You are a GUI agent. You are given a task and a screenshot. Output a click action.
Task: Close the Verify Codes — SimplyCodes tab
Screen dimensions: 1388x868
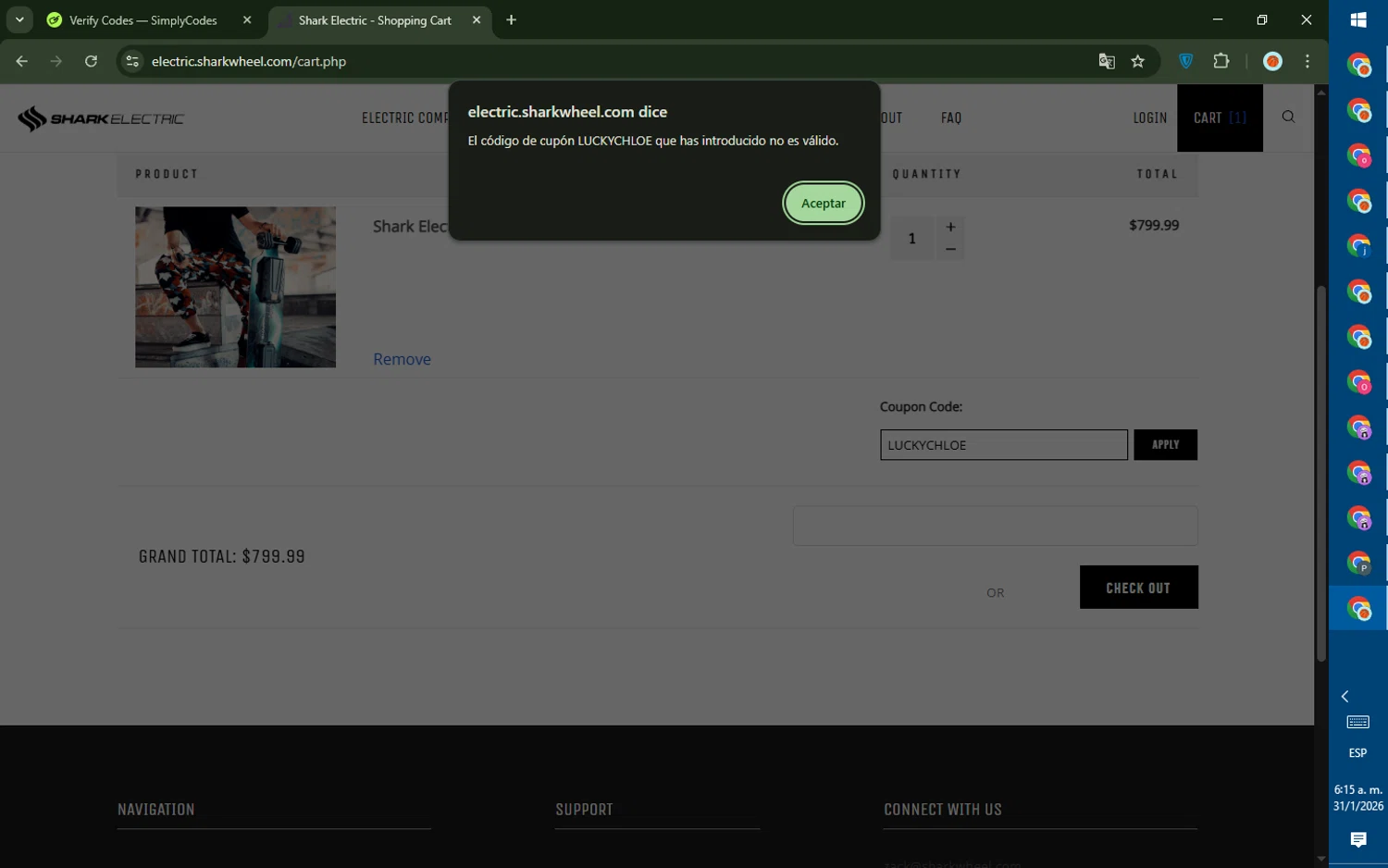tap(247, 19)
